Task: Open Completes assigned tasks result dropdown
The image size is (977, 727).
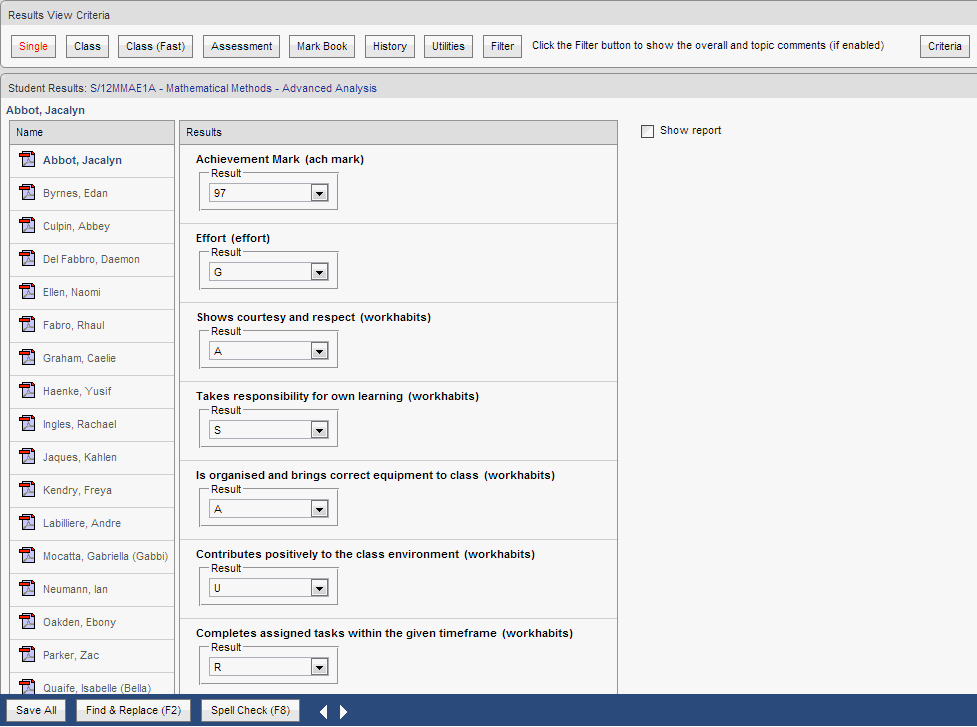Action: coord(320,667)
